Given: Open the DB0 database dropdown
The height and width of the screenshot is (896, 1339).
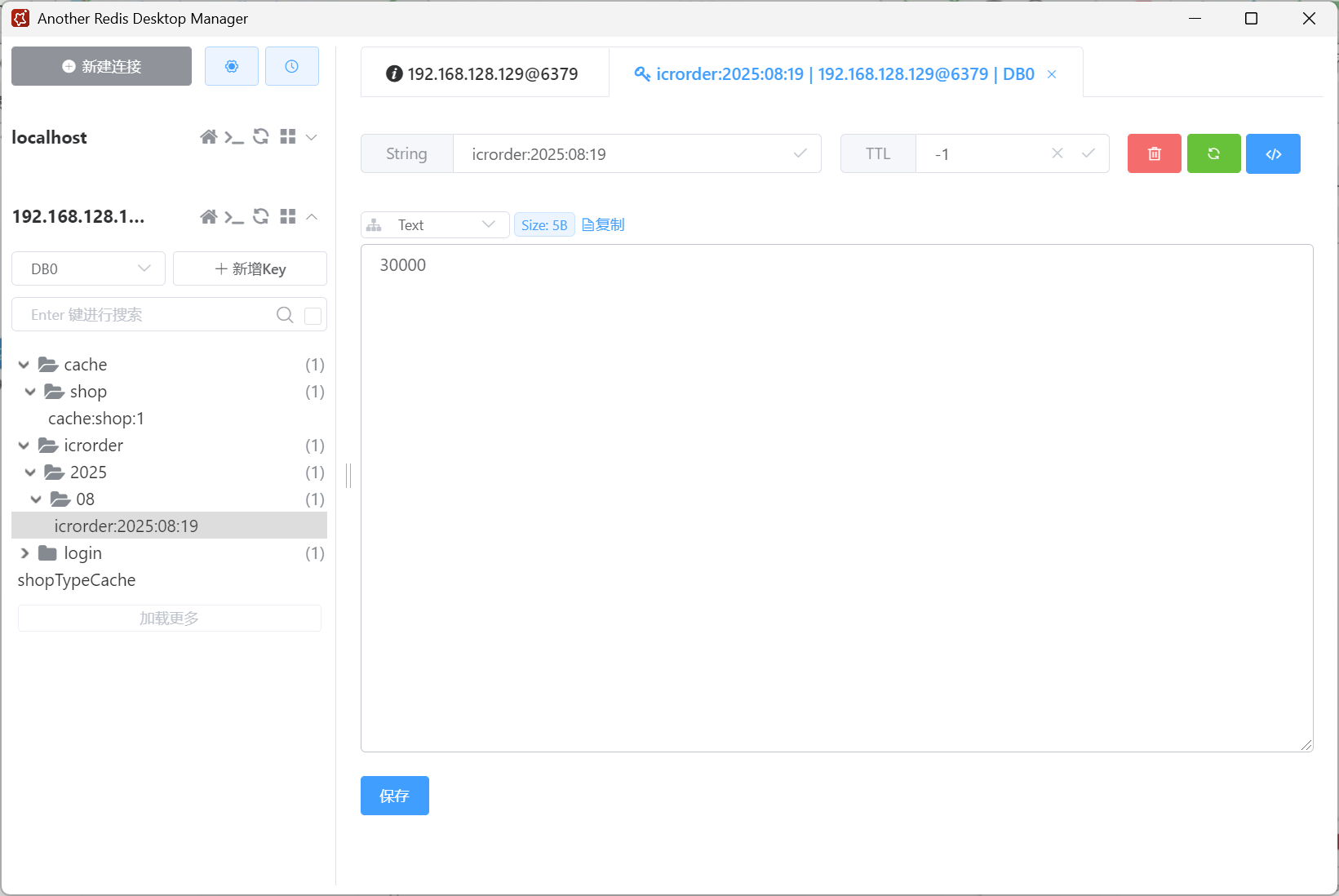Looking at the screenshot, I should 88,269.
